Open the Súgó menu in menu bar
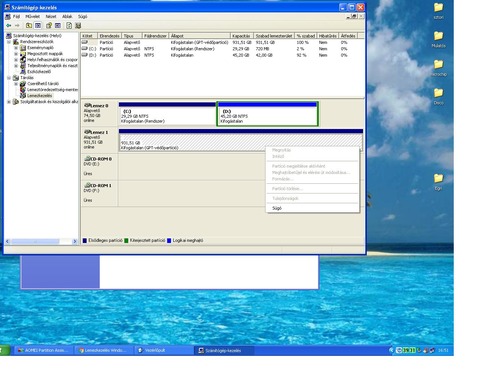The height and width of the screenshot is (384, 480). pos(82,16)
